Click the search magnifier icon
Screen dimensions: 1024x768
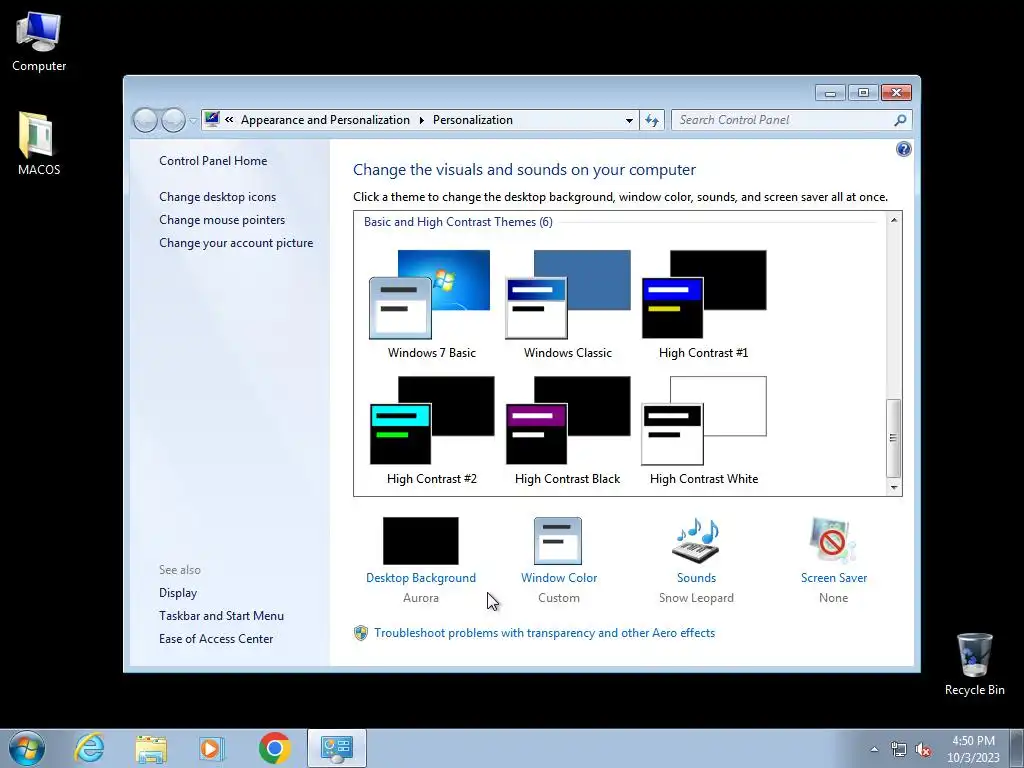(900, 120)
